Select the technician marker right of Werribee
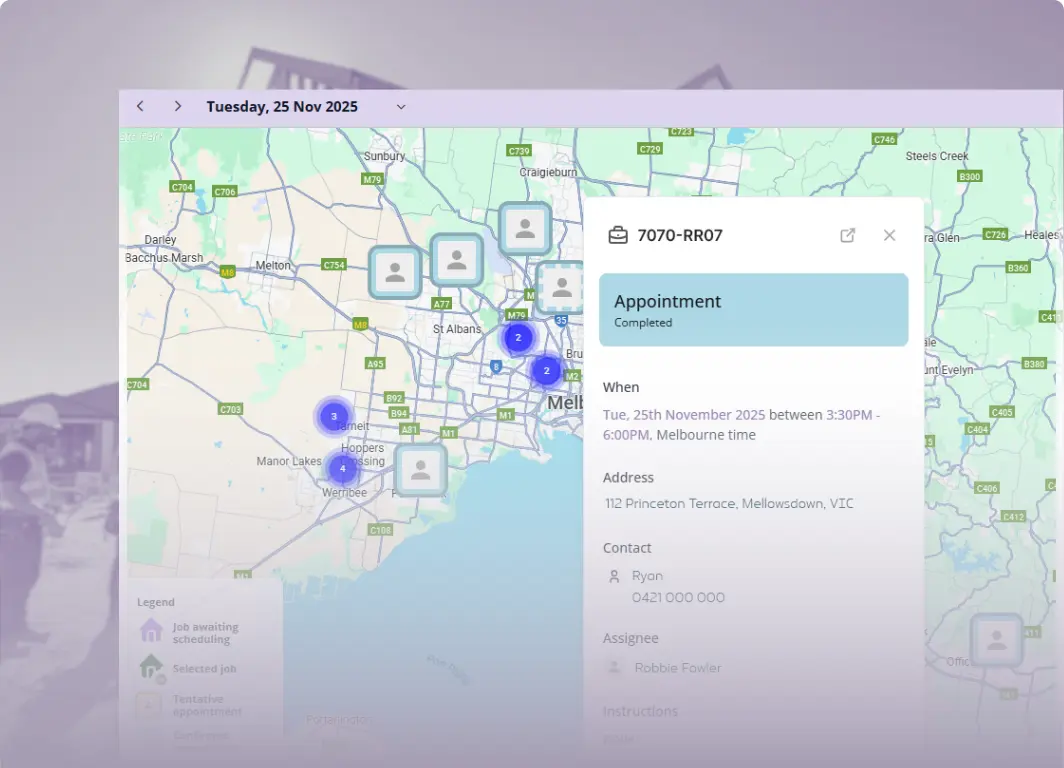The height and width of the screenshot is (768, 1064). click(x=420, y=470)
